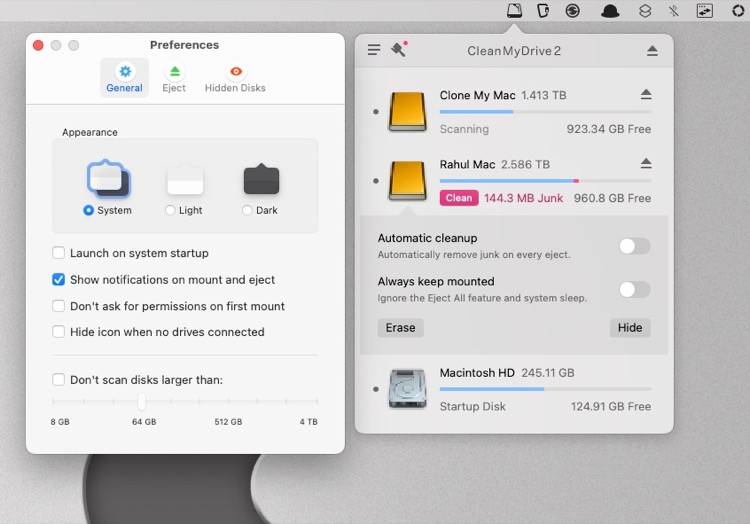Switch to the Eject preferences tab
Viewport: 750px width, 524px height.
pos(174,78)
